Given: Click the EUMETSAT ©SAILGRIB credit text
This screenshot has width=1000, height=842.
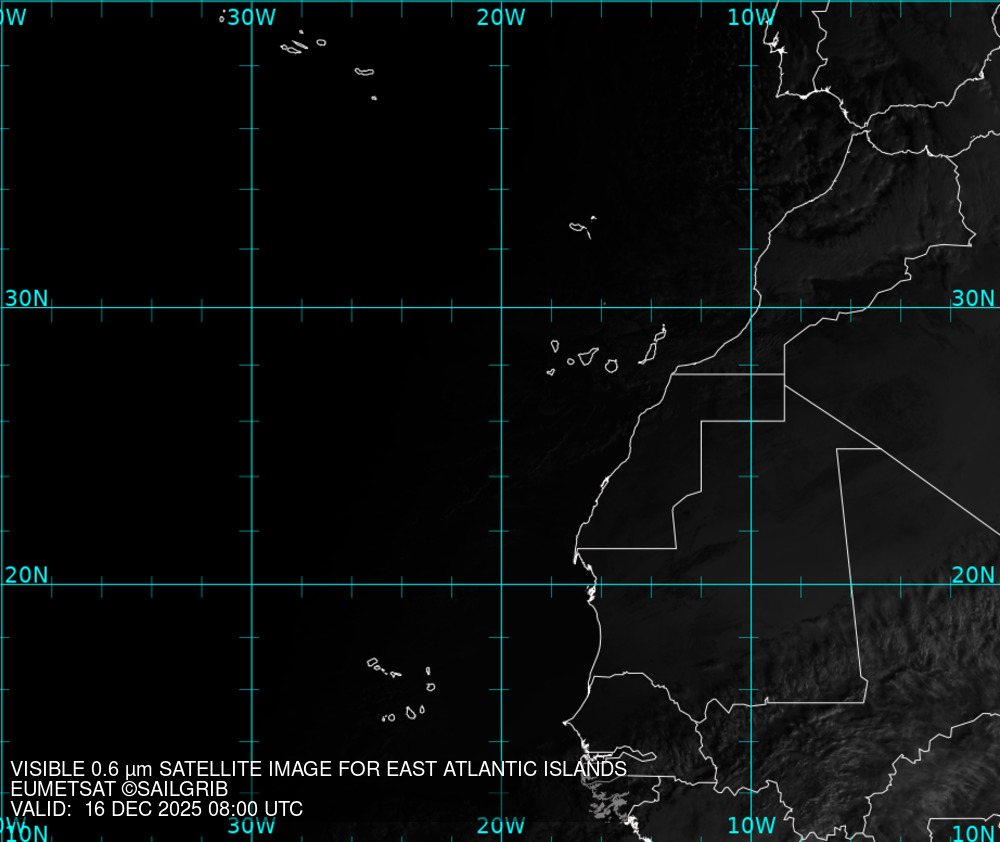Looking at the screenshot, I should click(x=119, y=789).
